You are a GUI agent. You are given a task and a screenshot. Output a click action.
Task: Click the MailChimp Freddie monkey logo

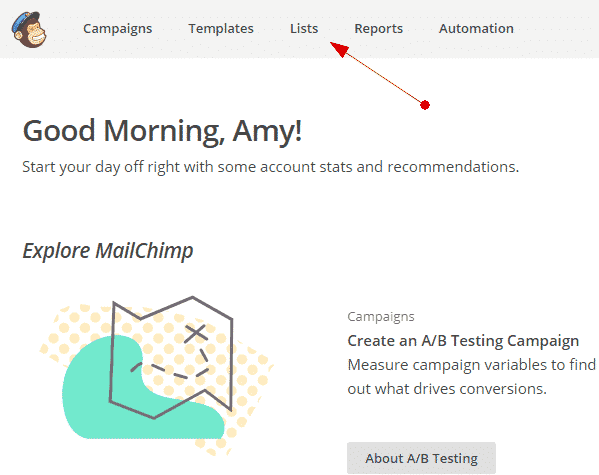pyautogui.click(x=29, y=29)
